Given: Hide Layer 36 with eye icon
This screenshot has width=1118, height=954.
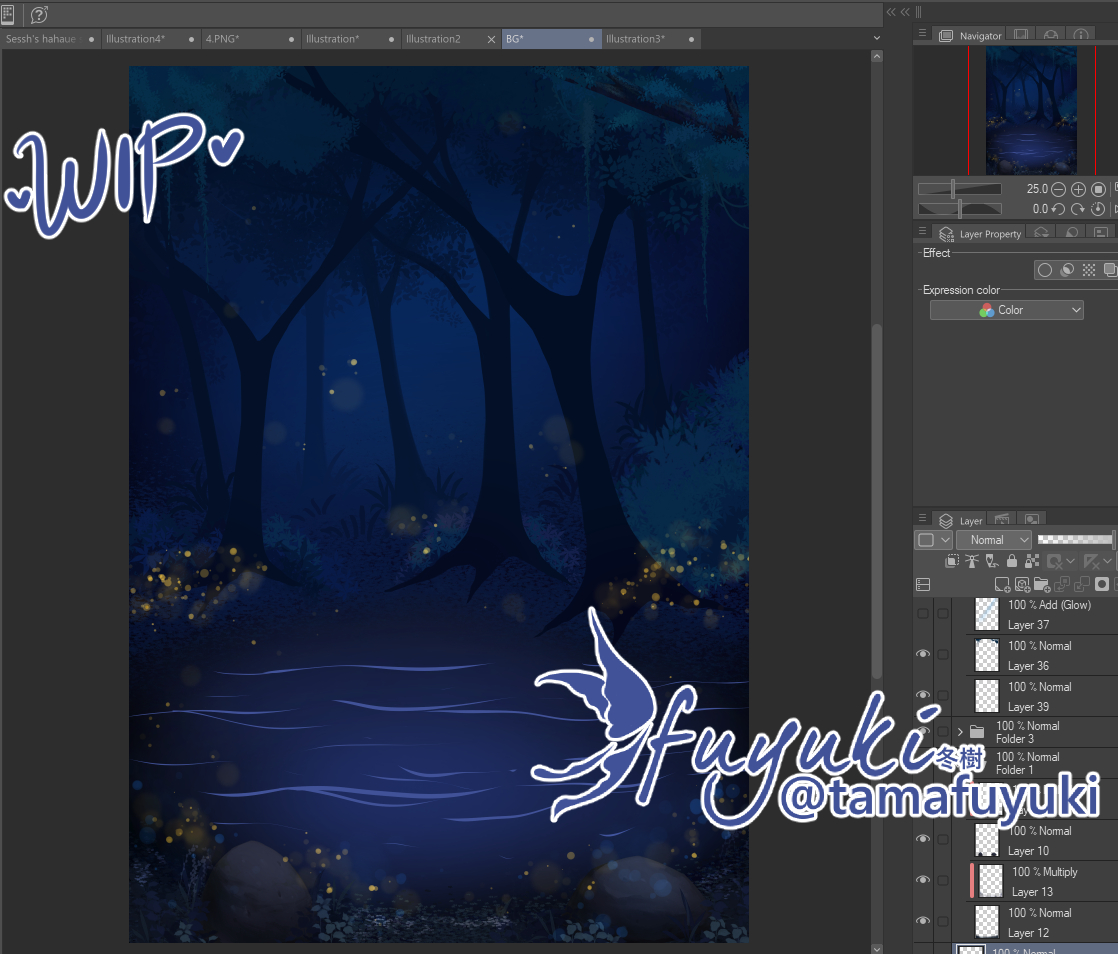Looking at the screenshot, I should click(x=923, y=655).
